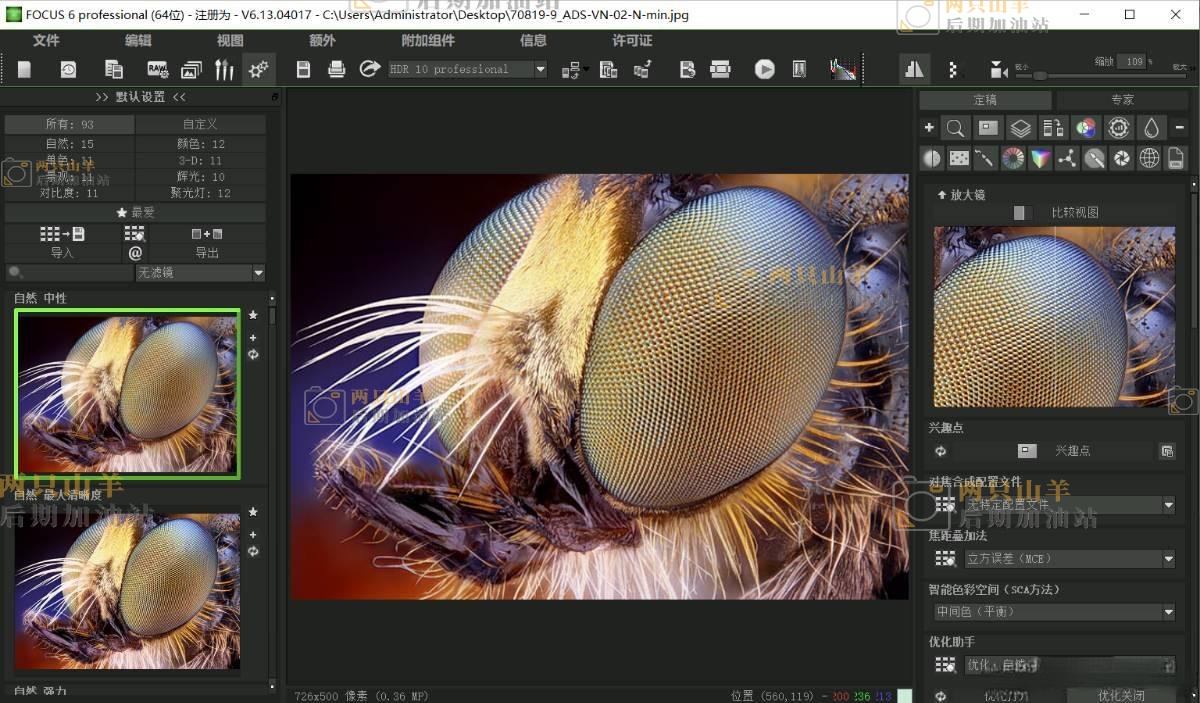Image resolution: width=1200 pixels, height=703 pixels.
Task: Favorite the 自然 中性 preset with star
Action: tap(253, 315)
